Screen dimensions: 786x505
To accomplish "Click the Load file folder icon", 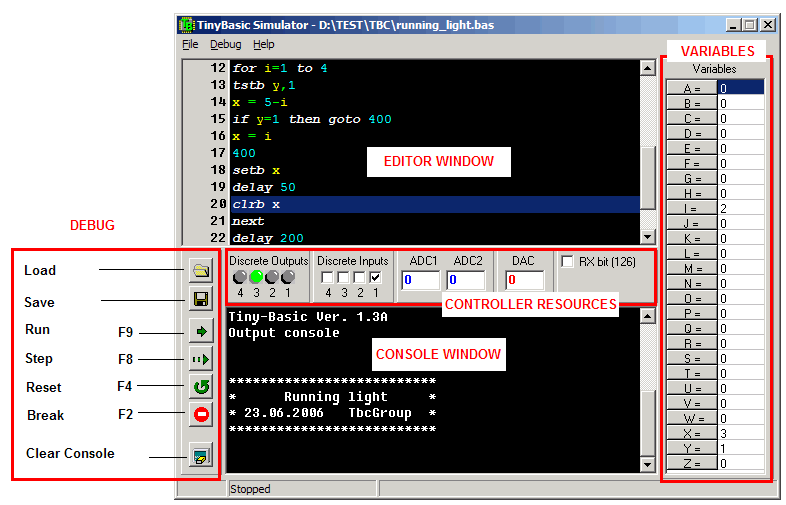I will 200,270.
